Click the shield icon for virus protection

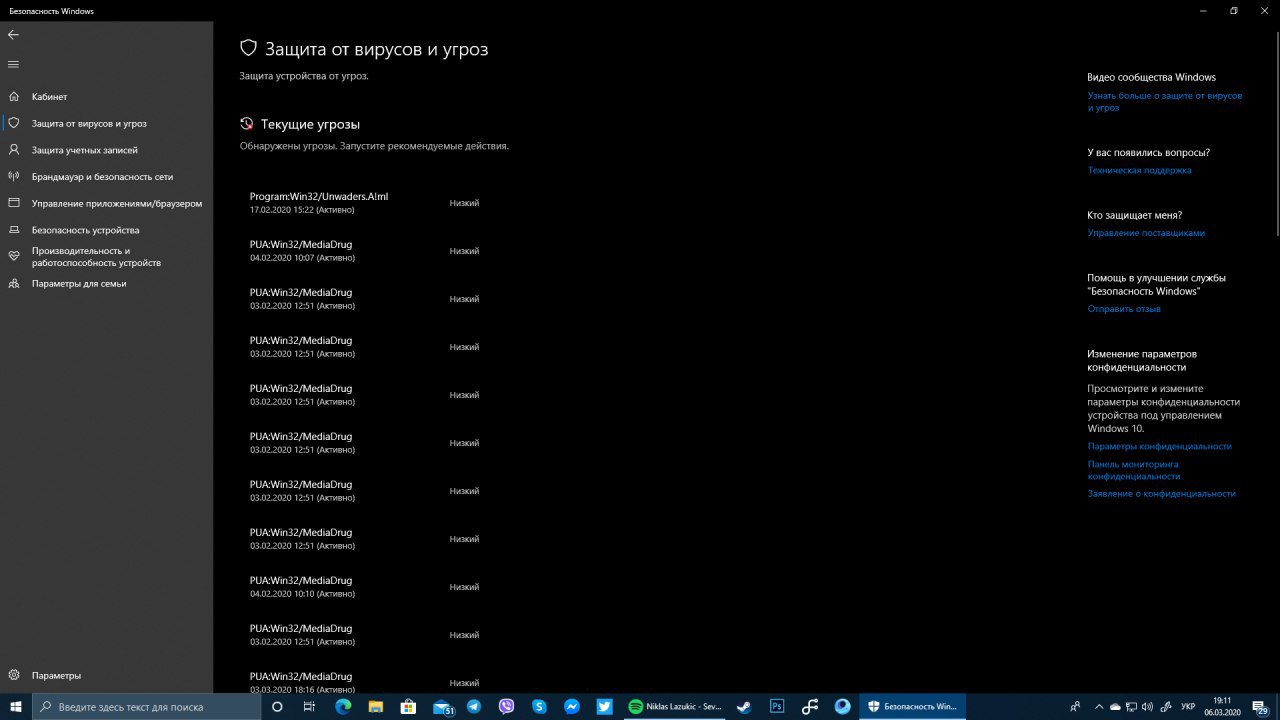14,123
